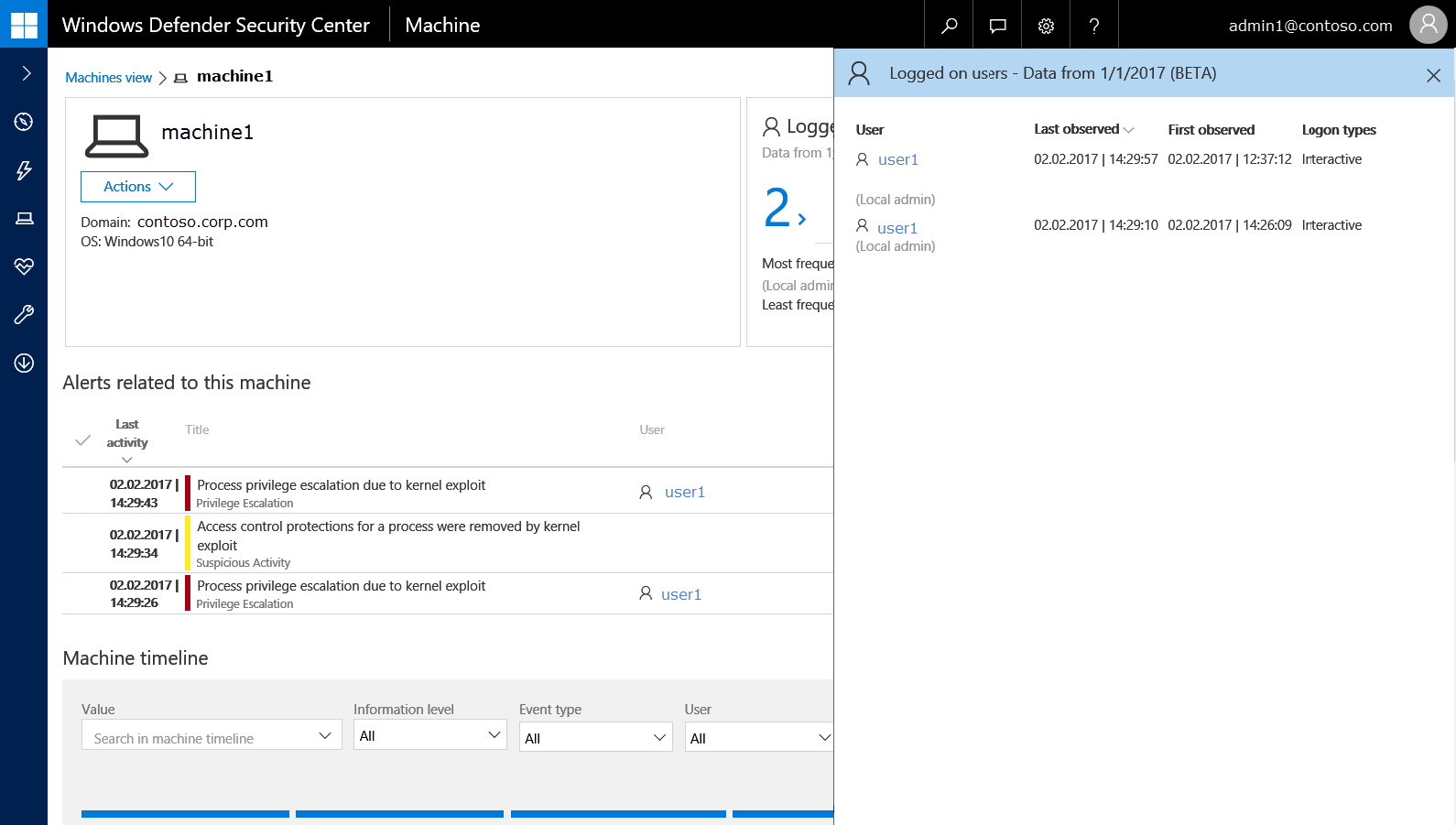This screenshot has width=1456, height=825.
Task: Click Search in machine timeline field
Action: [x=212, y=735]
